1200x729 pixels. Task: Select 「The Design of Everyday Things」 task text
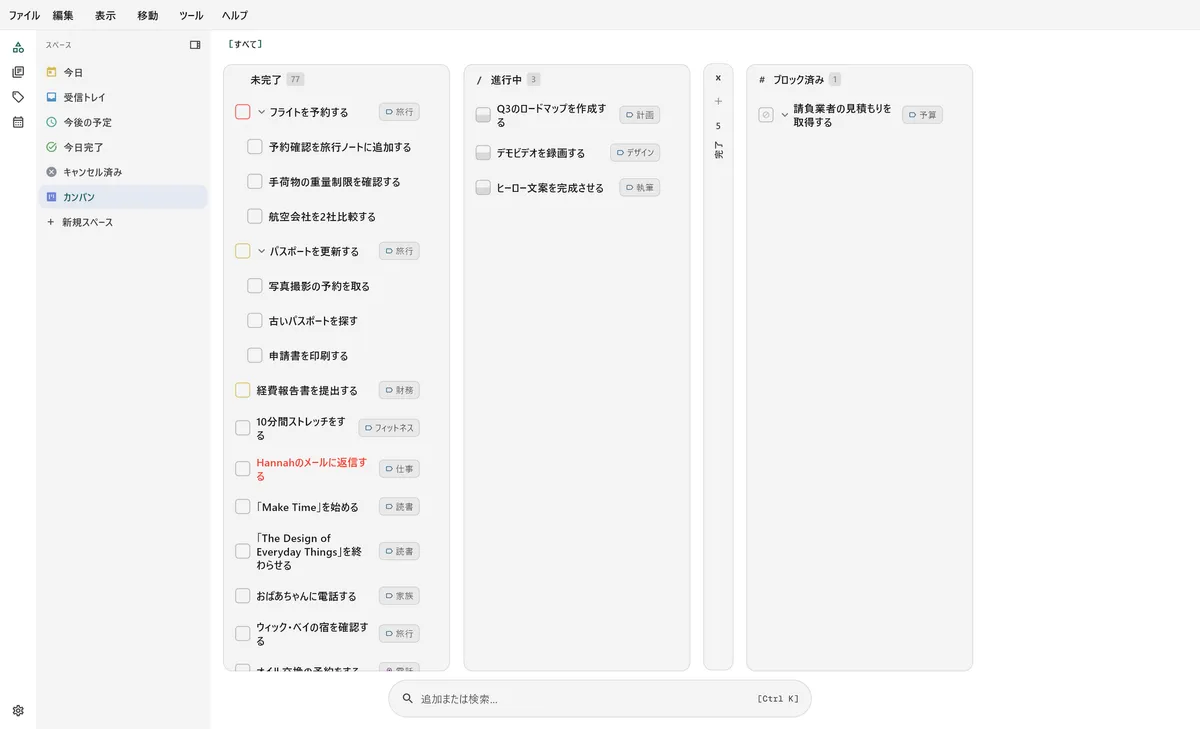click(308, 551)
